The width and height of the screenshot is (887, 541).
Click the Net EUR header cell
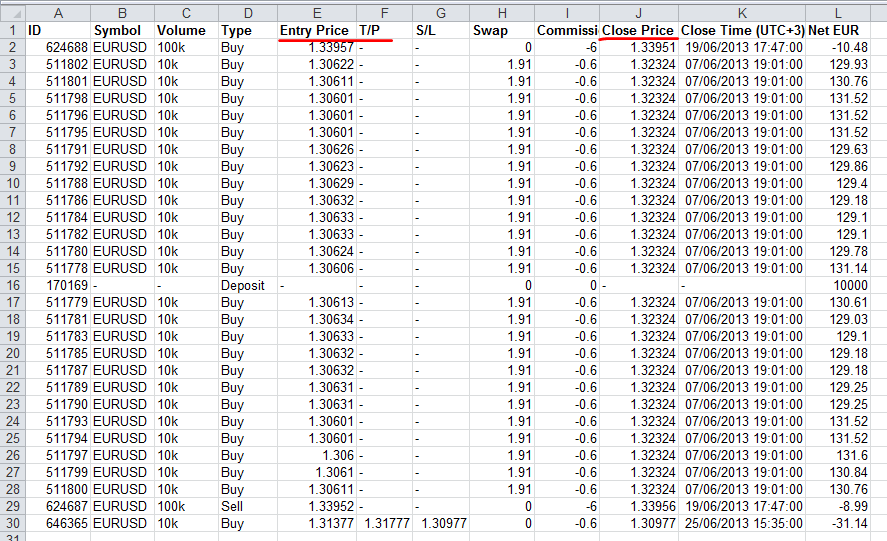click(x=845, y=30)
